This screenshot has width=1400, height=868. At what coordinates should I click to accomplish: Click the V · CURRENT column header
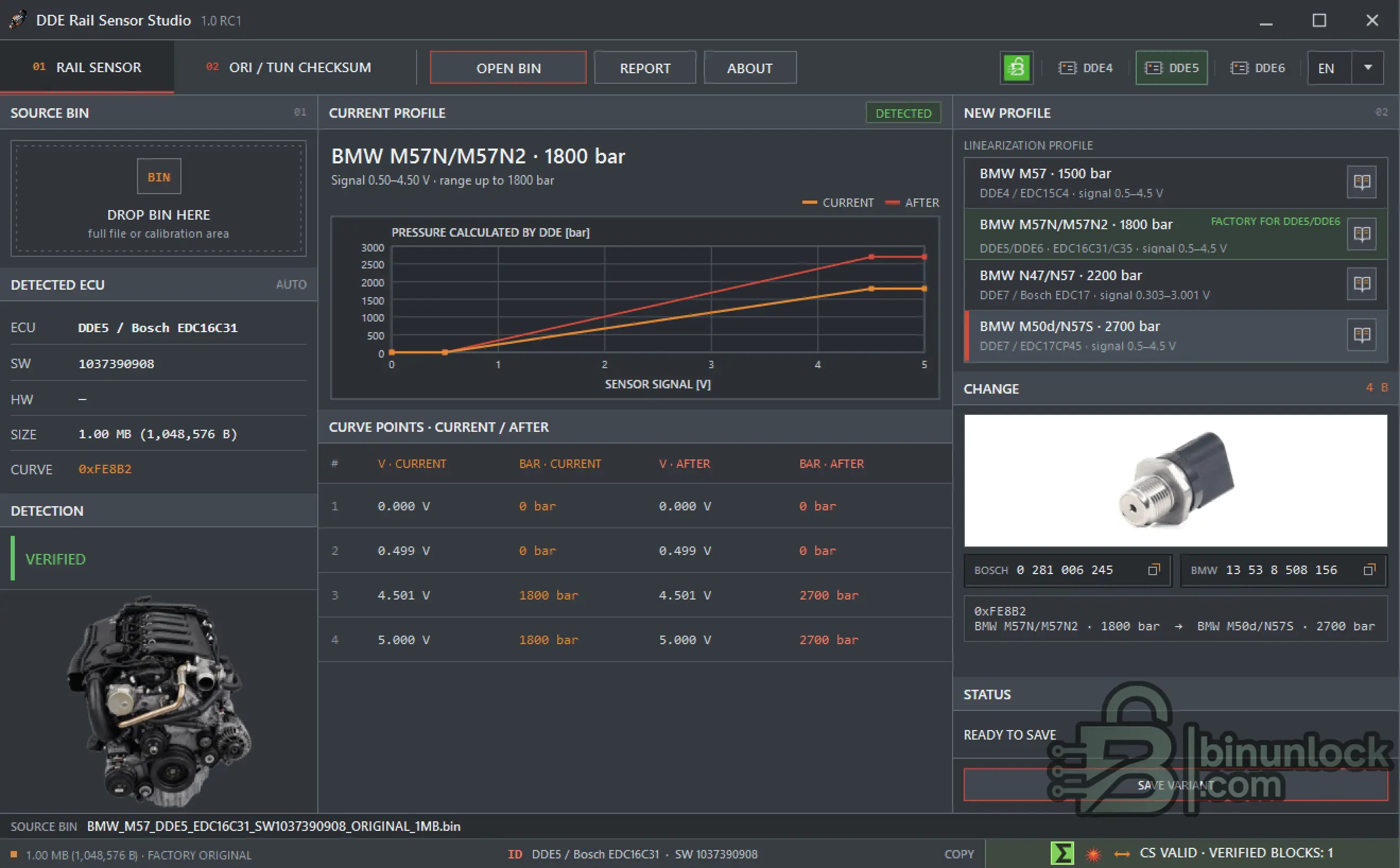[x=412, y=464]
